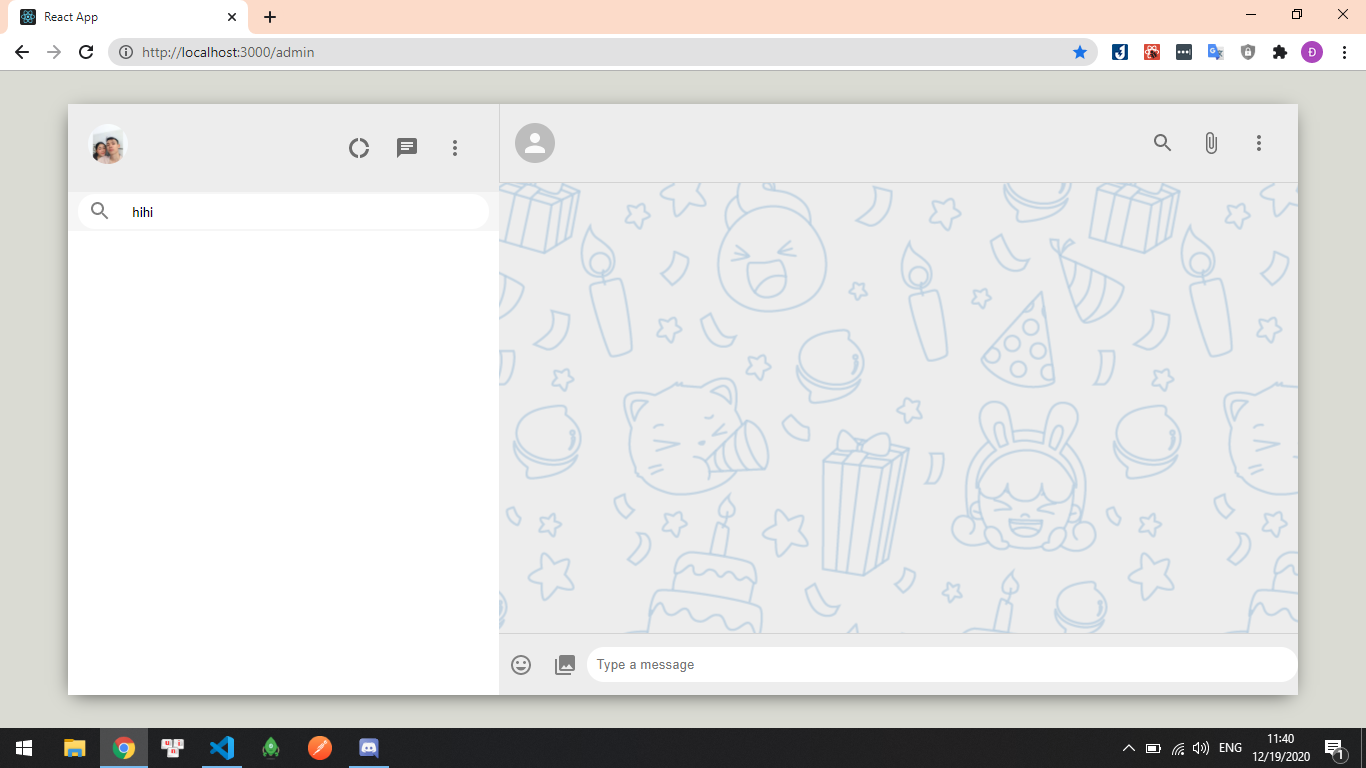The width and height of the screenshot is (1366, 768).
Task: Click the image gallery upload icon
Action: 565,665
